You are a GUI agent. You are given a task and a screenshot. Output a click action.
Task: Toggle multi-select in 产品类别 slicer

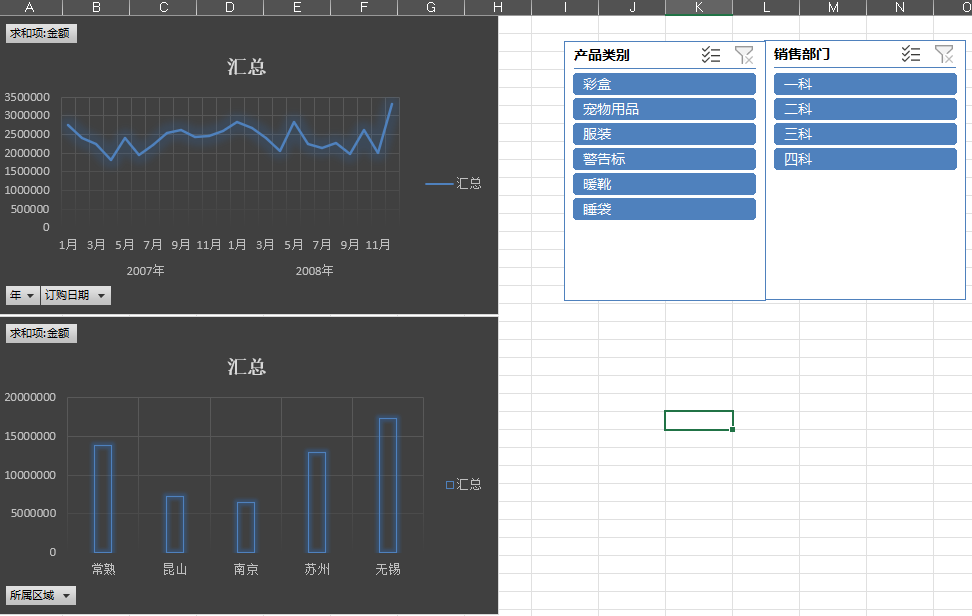(710, 55)
